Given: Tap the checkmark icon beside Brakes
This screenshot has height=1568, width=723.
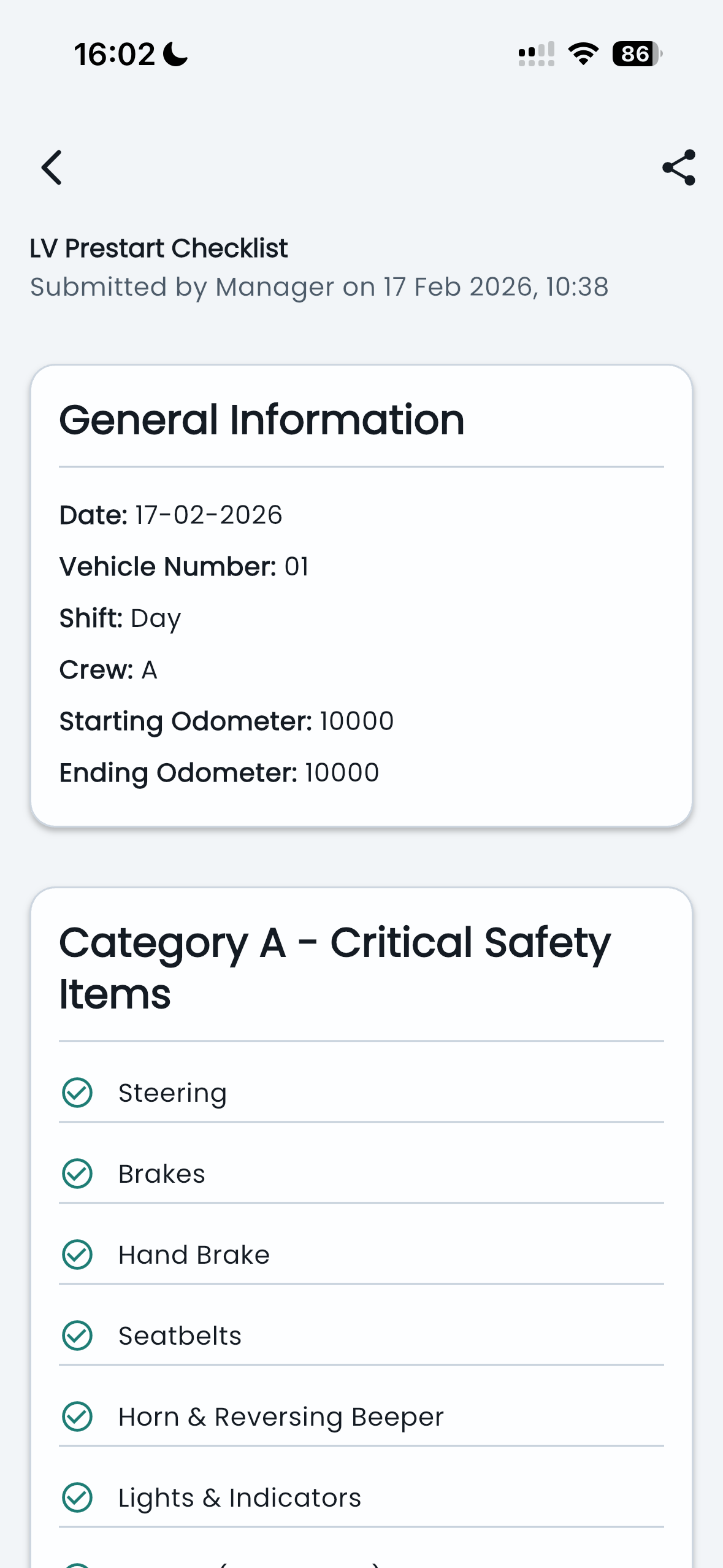Looking at the screenshot, I should [77, 1173].
